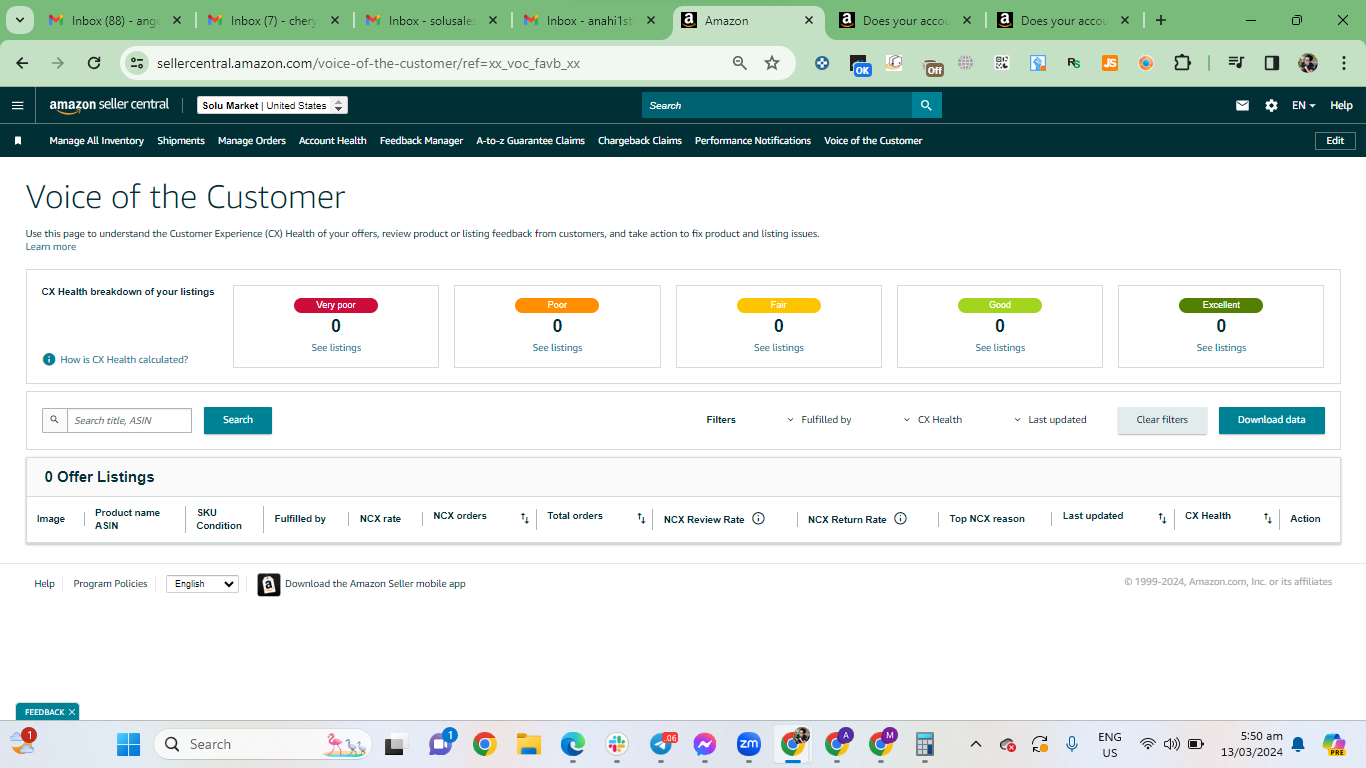This screenshot has height=768, width=1366.
Task: Open the Chrome side panel icon
Action: coord(1272,63)
